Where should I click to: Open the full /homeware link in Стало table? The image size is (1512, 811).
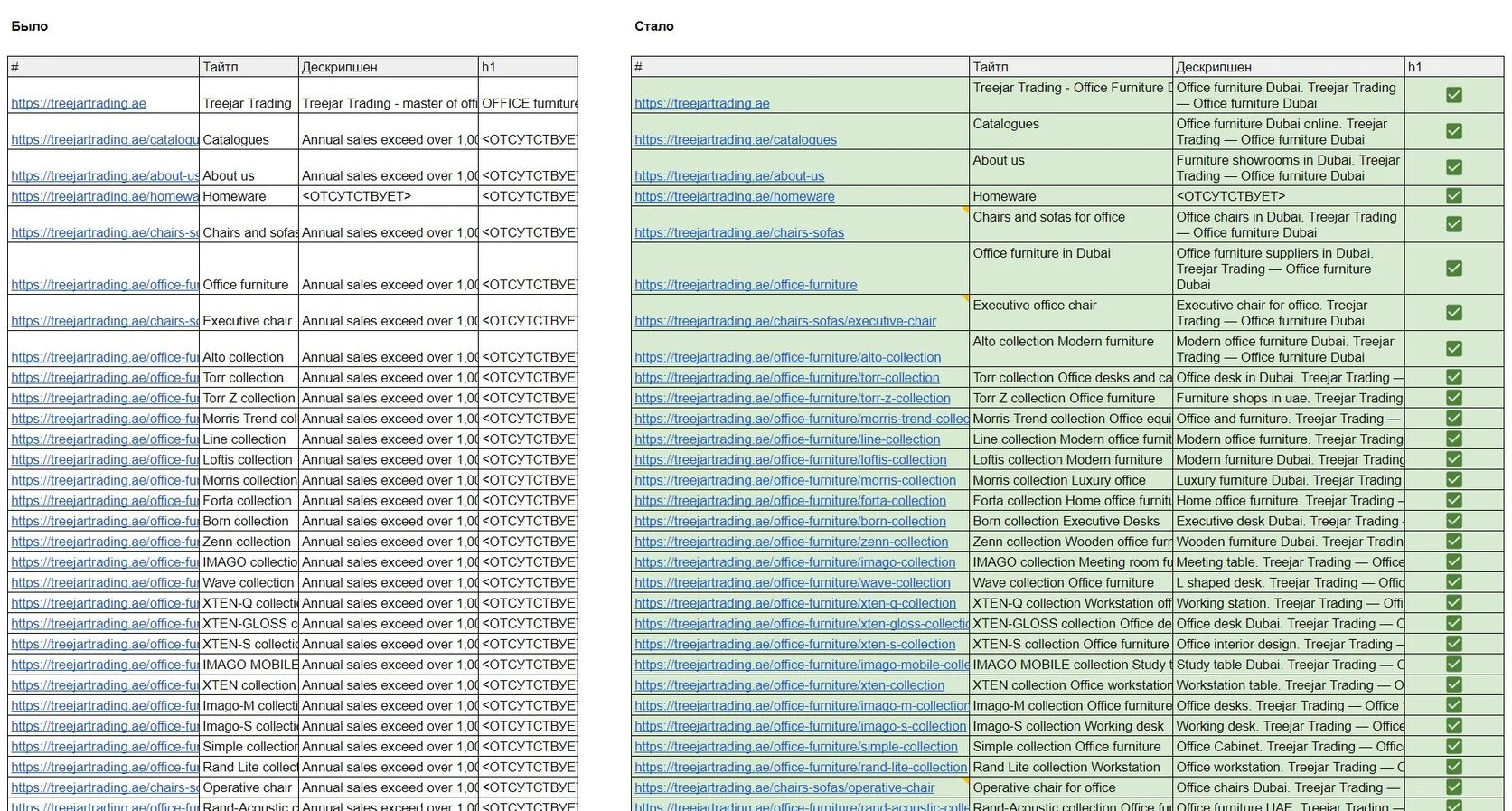[735, 196]
